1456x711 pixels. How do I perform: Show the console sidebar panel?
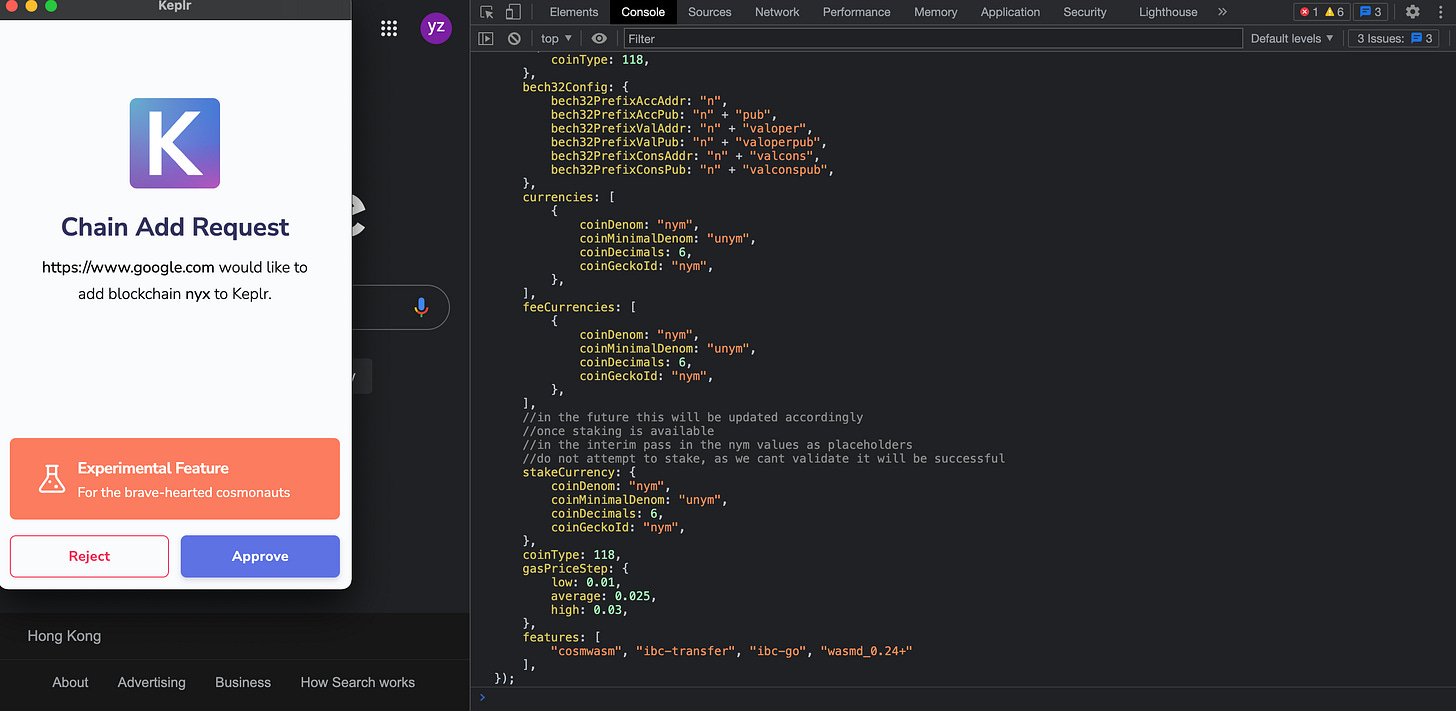click(x=486, y=39)
